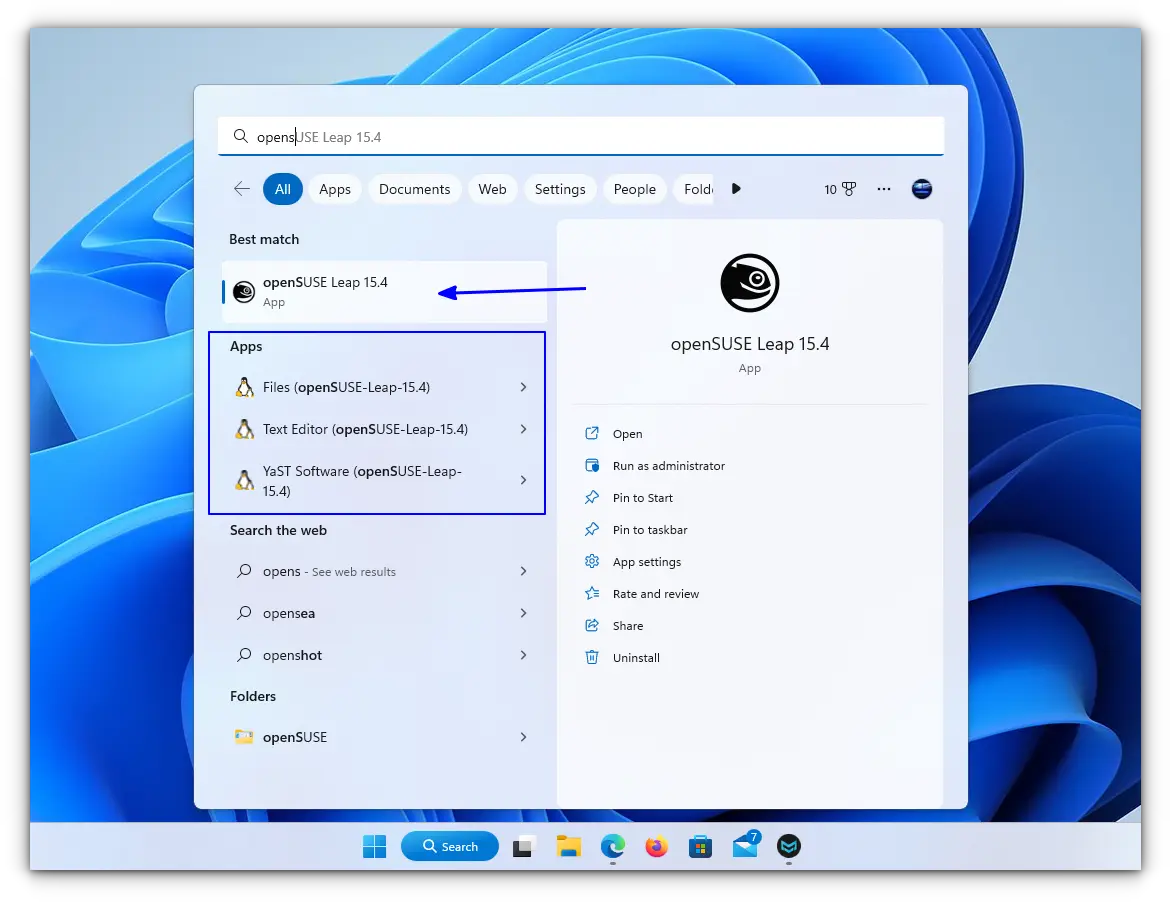Expand the openSUSE folder result chevron

(524, 737)
